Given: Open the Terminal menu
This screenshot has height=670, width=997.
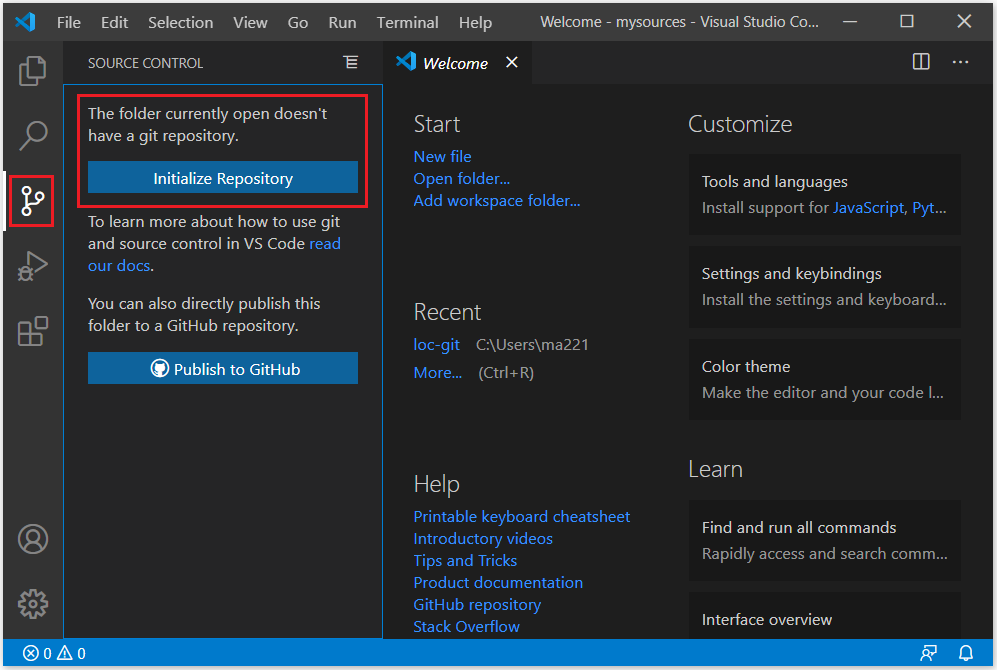Looking at the screenshot, I should point(408,22).
